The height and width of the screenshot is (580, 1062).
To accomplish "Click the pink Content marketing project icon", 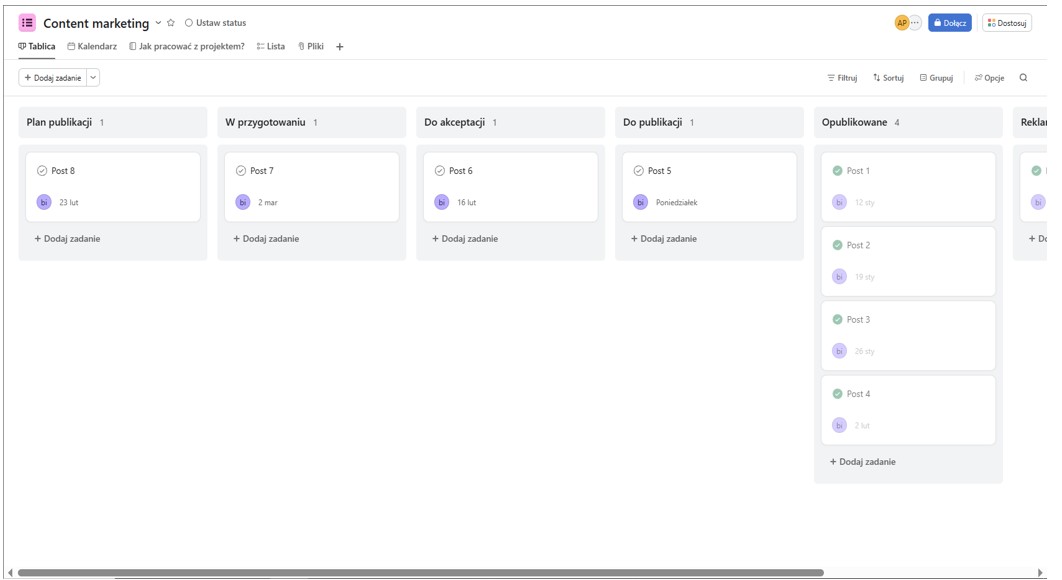I will coord(27,23).
